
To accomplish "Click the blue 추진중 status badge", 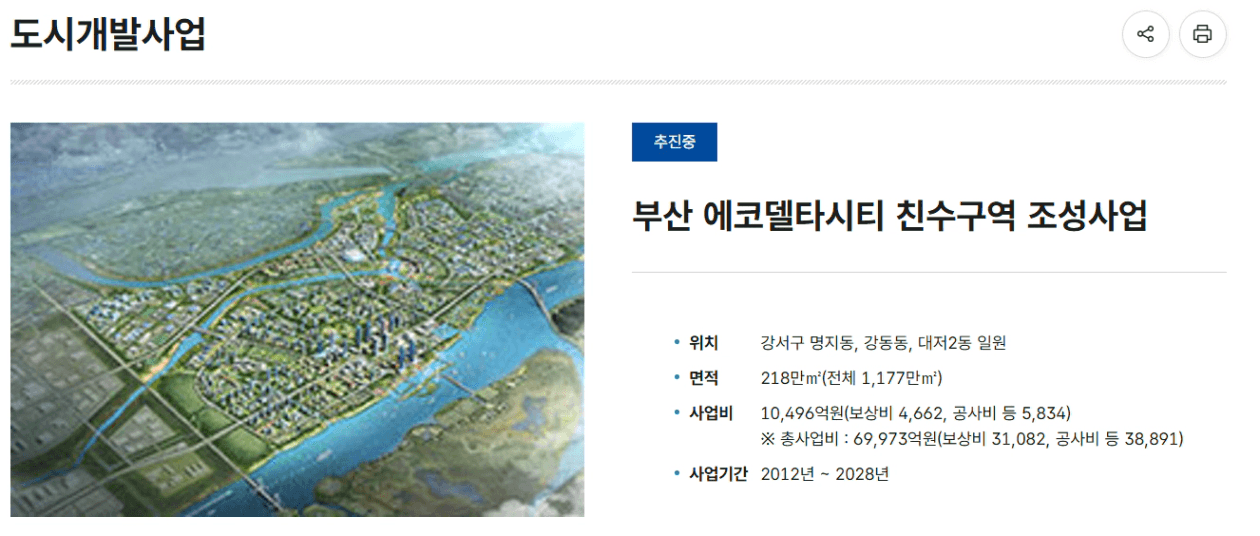I will 674,142.
